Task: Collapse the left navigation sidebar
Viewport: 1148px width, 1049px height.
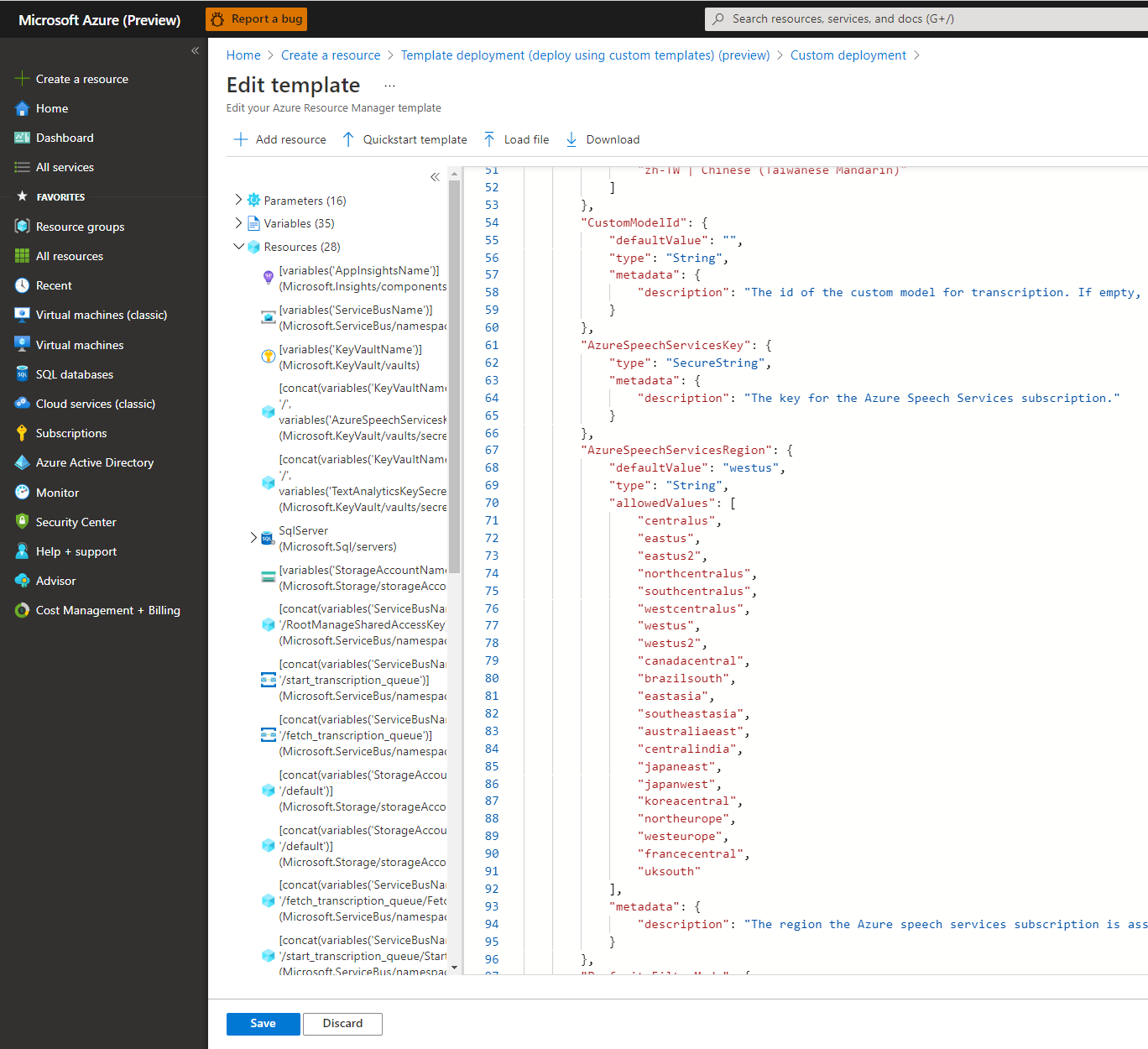Action: click(195, 50)
